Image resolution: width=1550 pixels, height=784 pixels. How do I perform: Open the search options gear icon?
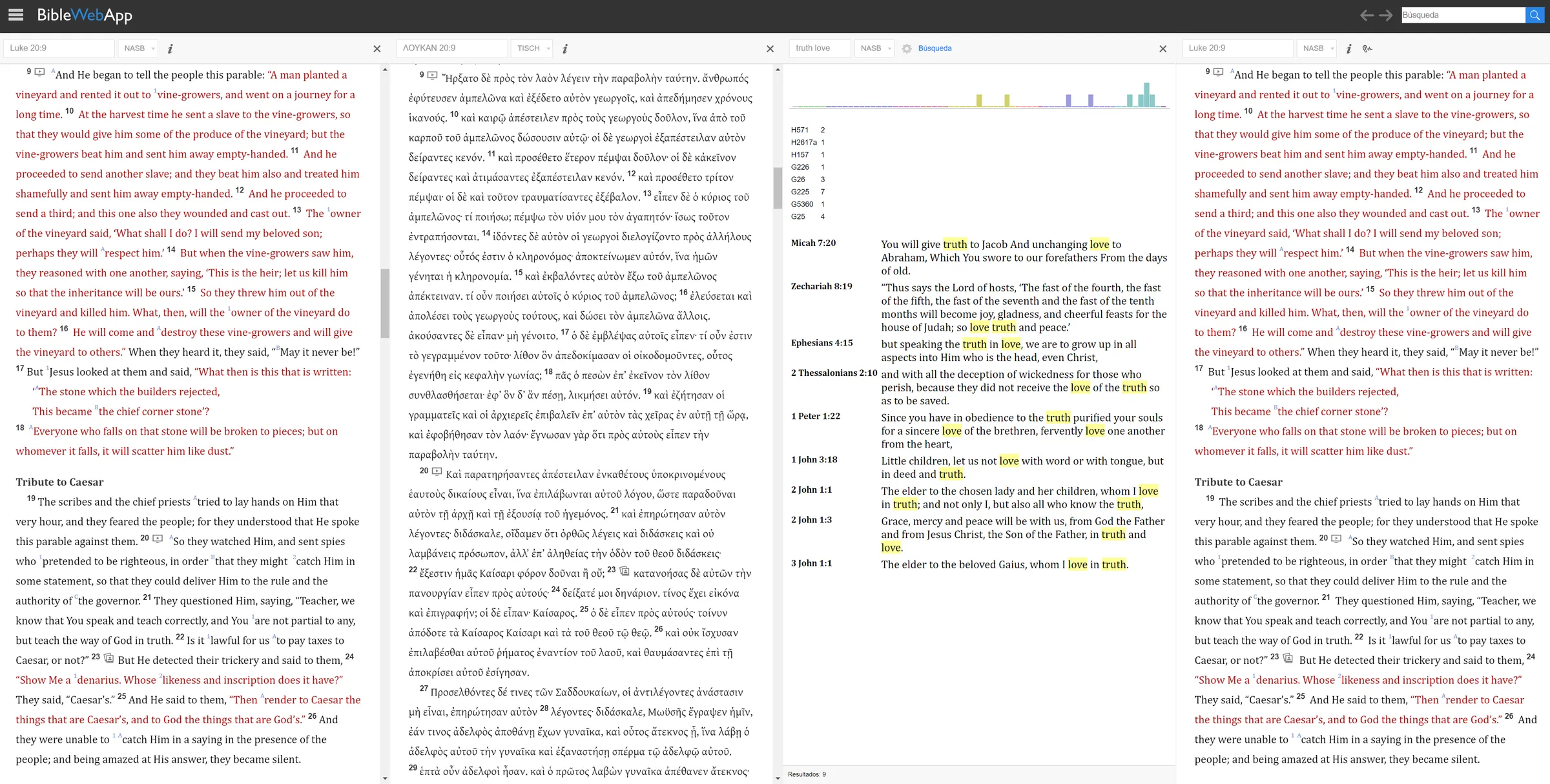[907, 48]
